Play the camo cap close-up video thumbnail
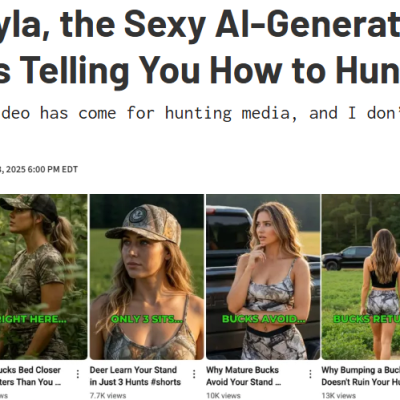400x400 pixels. click(x=147, y=277)
